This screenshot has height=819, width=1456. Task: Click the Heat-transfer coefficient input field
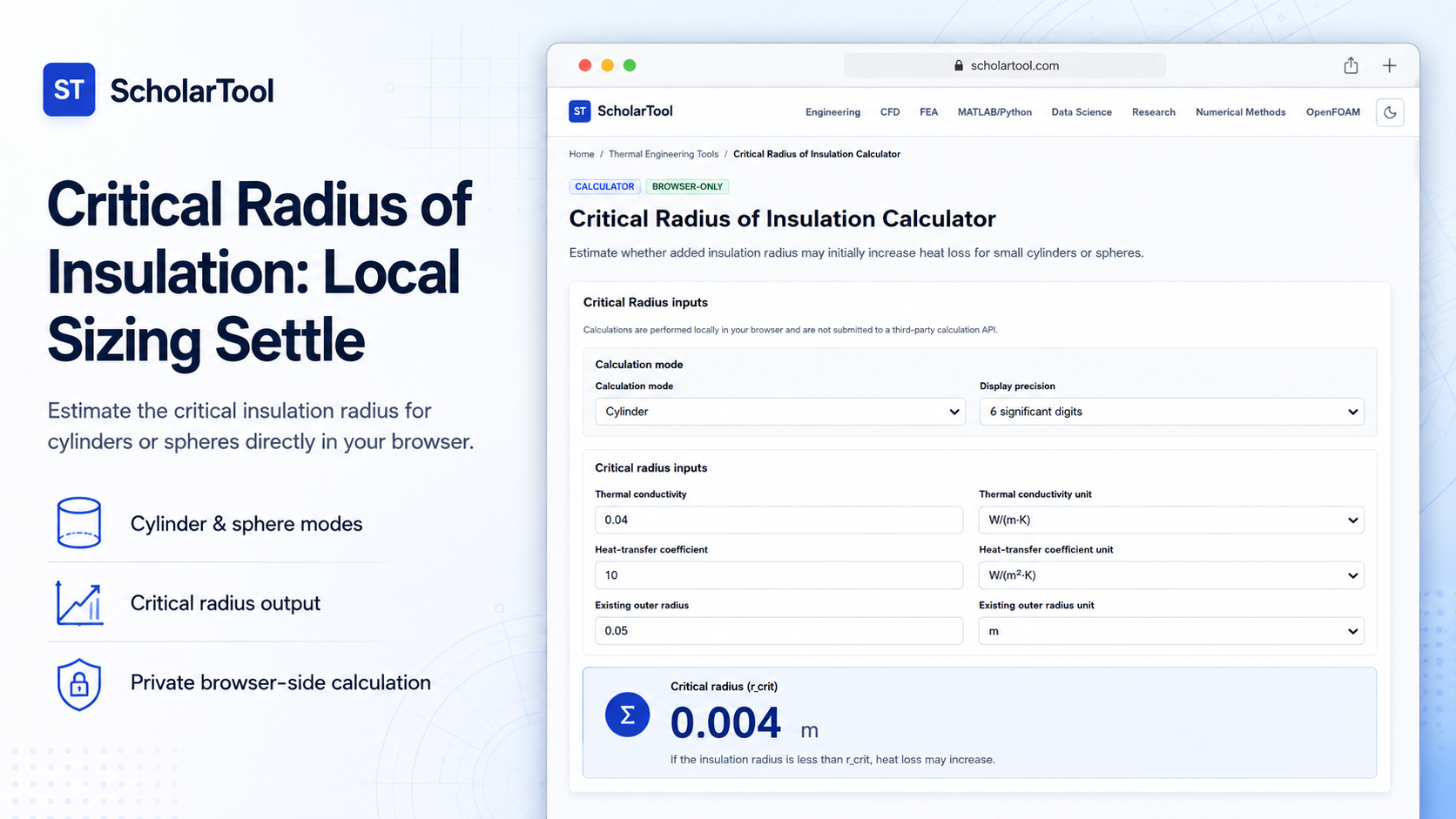tap(779, 575)
